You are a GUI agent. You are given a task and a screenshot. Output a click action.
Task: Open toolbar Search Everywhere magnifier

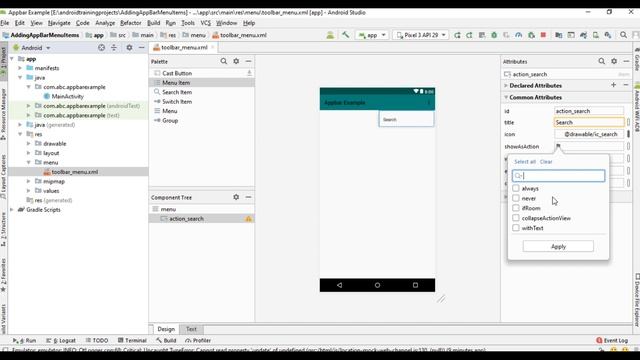click(623, 35)
